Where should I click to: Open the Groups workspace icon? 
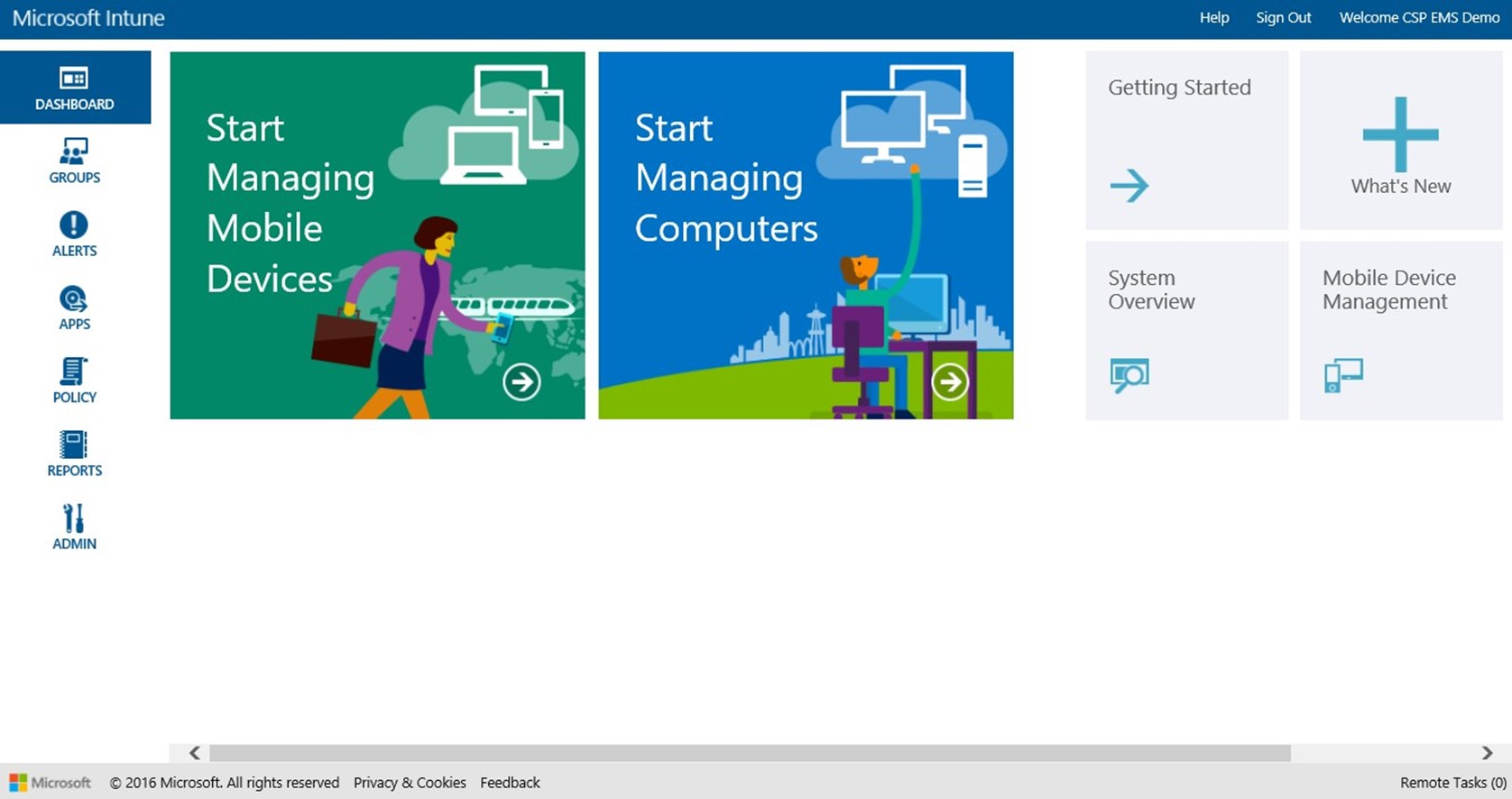tap(74, 151)
